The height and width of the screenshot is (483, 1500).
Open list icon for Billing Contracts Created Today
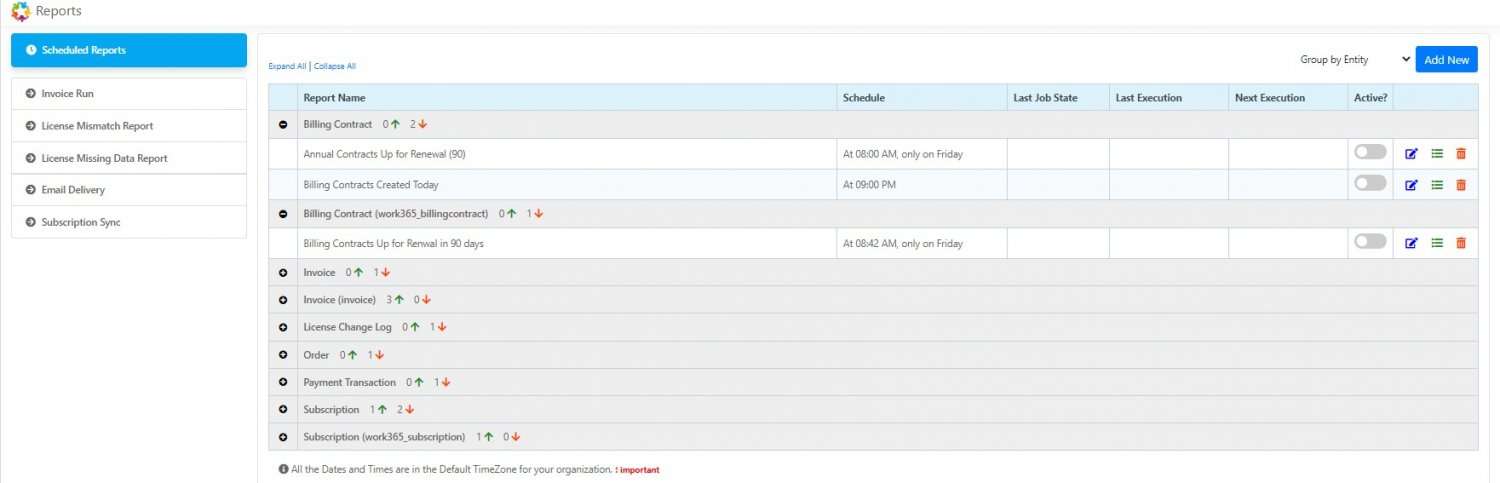pyautogui.click(x=1437, y=185)
